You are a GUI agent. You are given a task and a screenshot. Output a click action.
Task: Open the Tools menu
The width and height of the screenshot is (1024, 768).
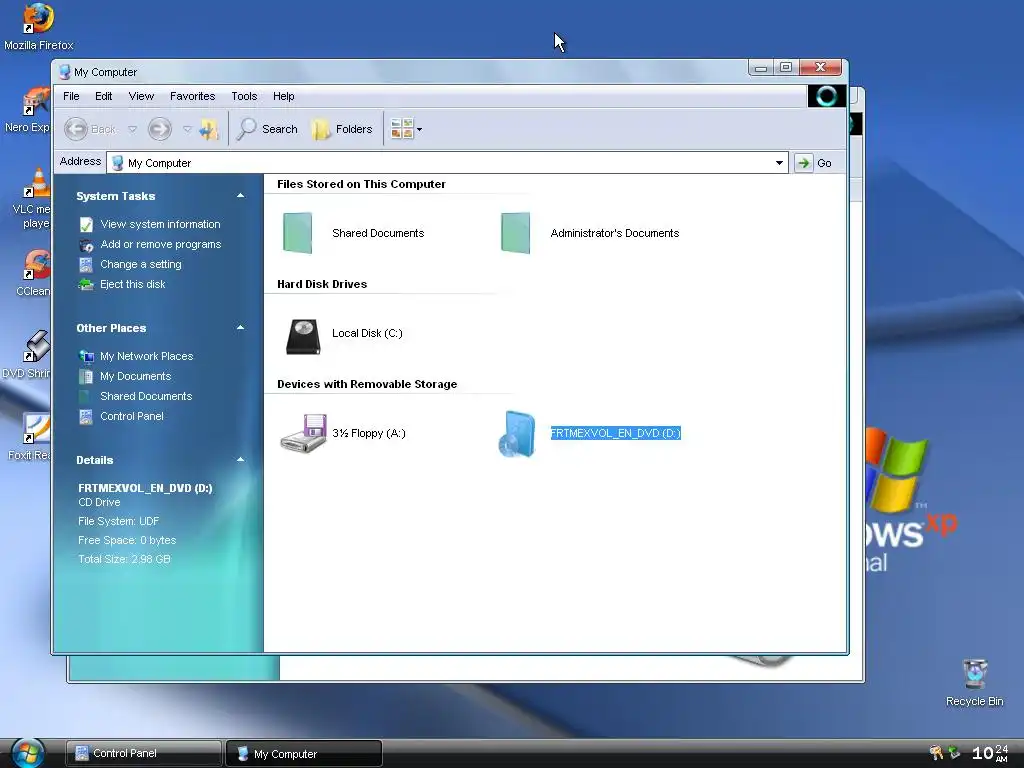[244, 96]
